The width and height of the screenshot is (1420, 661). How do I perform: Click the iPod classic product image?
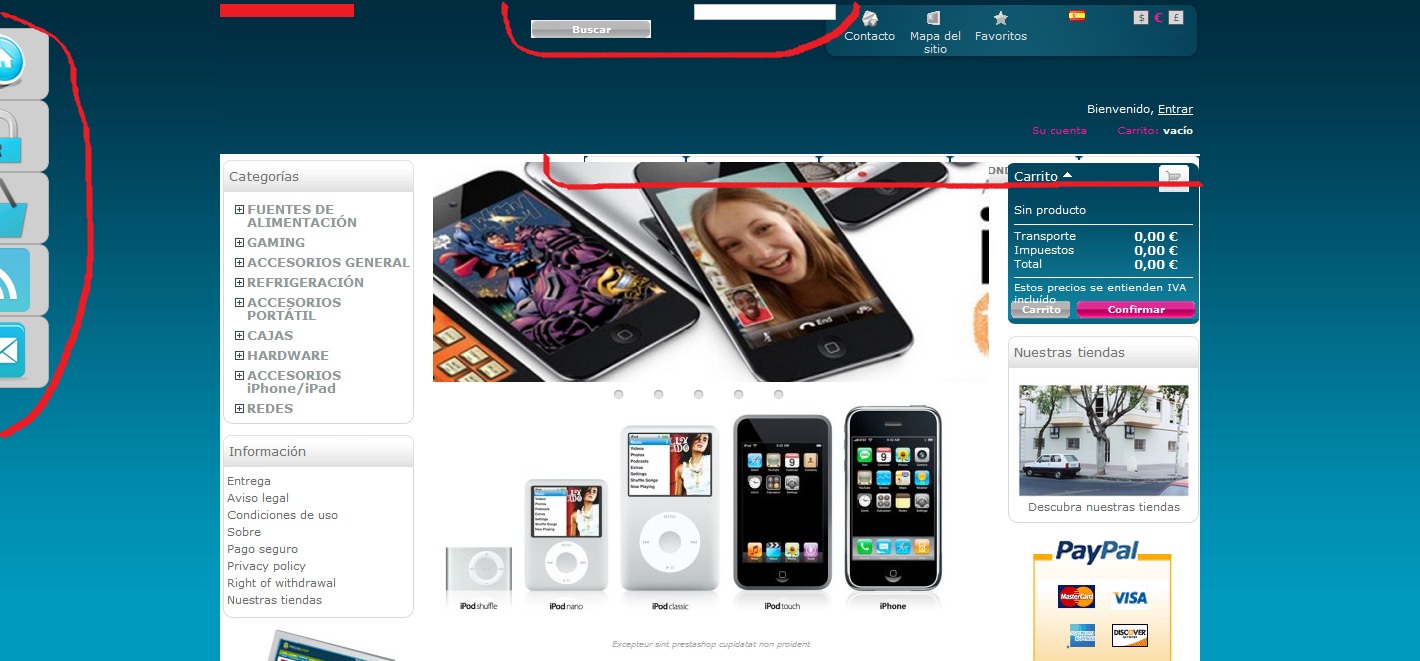coord(669,510)
